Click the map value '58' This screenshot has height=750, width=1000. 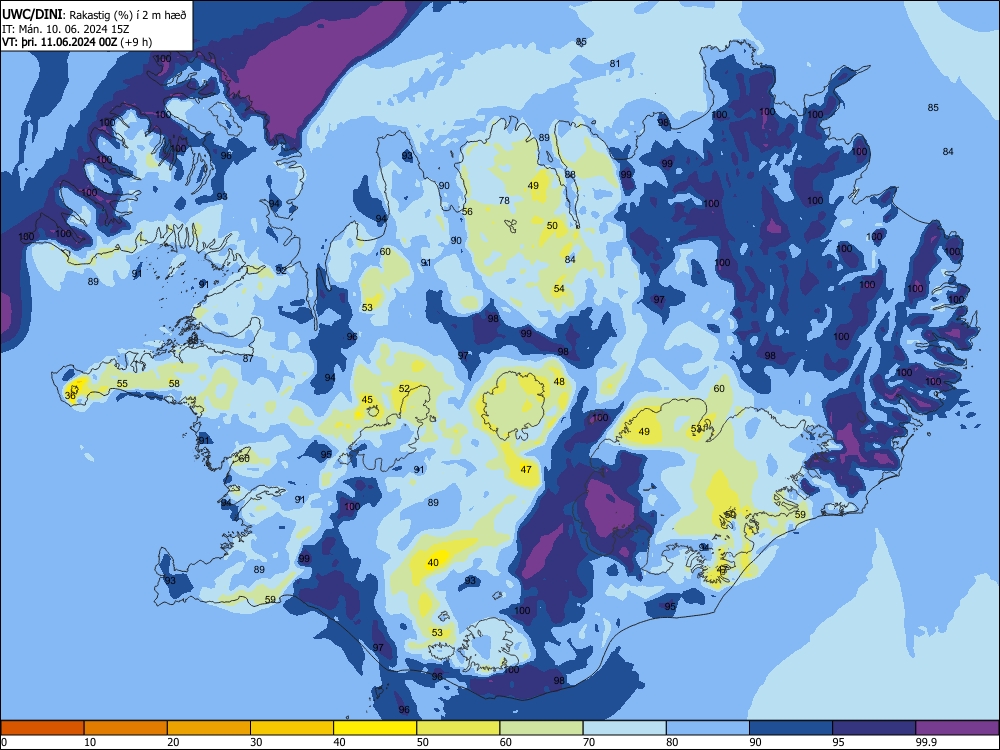coord(174,383)
